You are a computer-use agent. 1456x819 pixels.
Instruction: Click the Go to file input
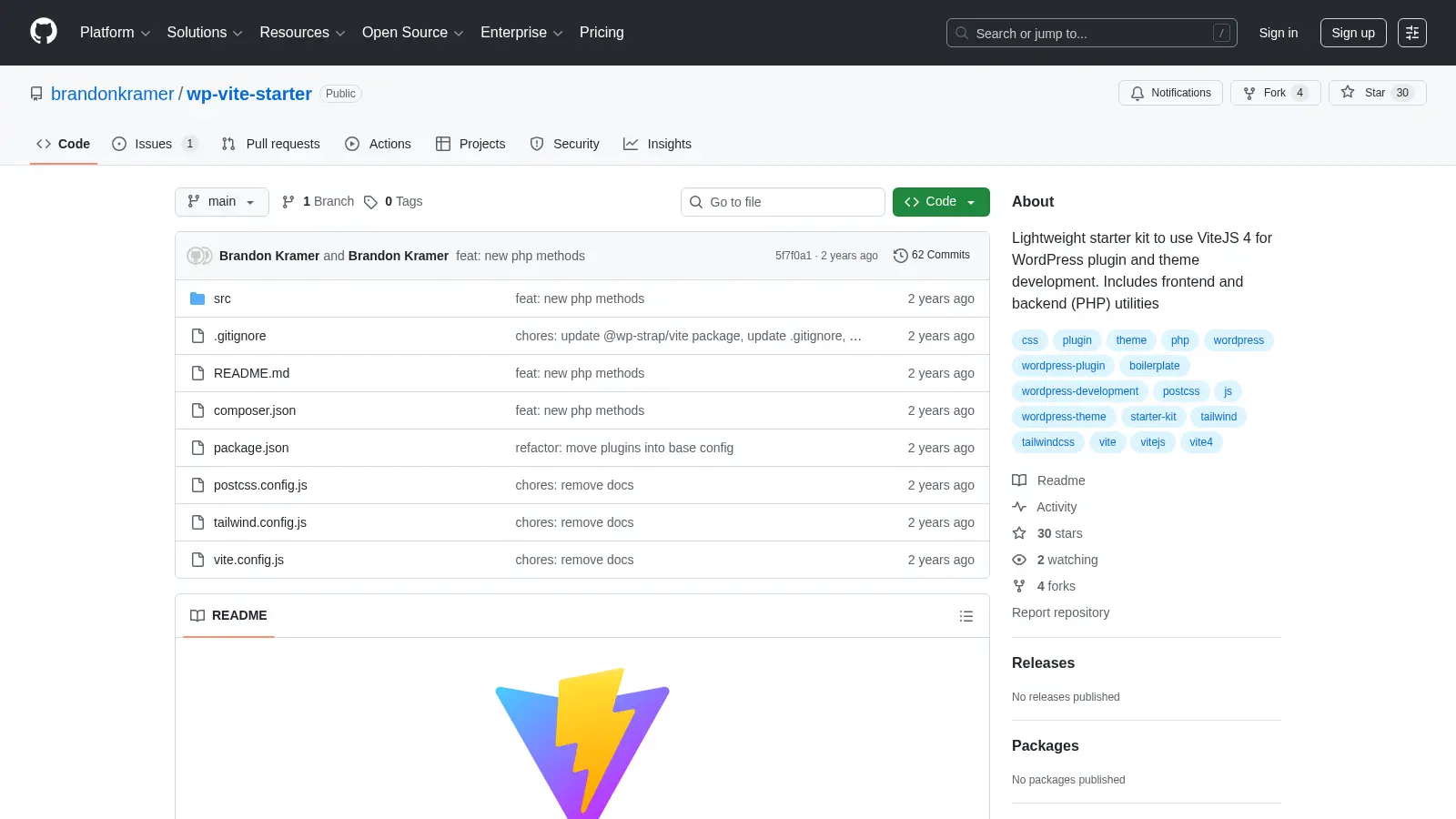click(x=783, y=202)
